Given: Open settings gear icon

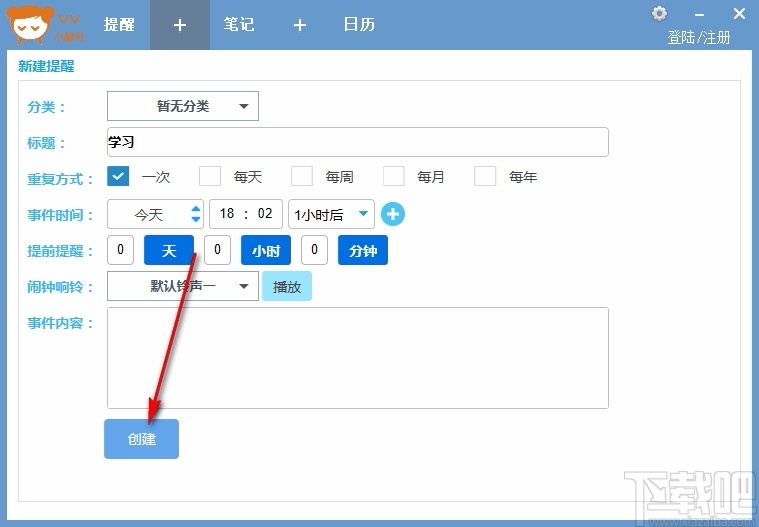Looking at the screenshot, I should pos(659,14).
